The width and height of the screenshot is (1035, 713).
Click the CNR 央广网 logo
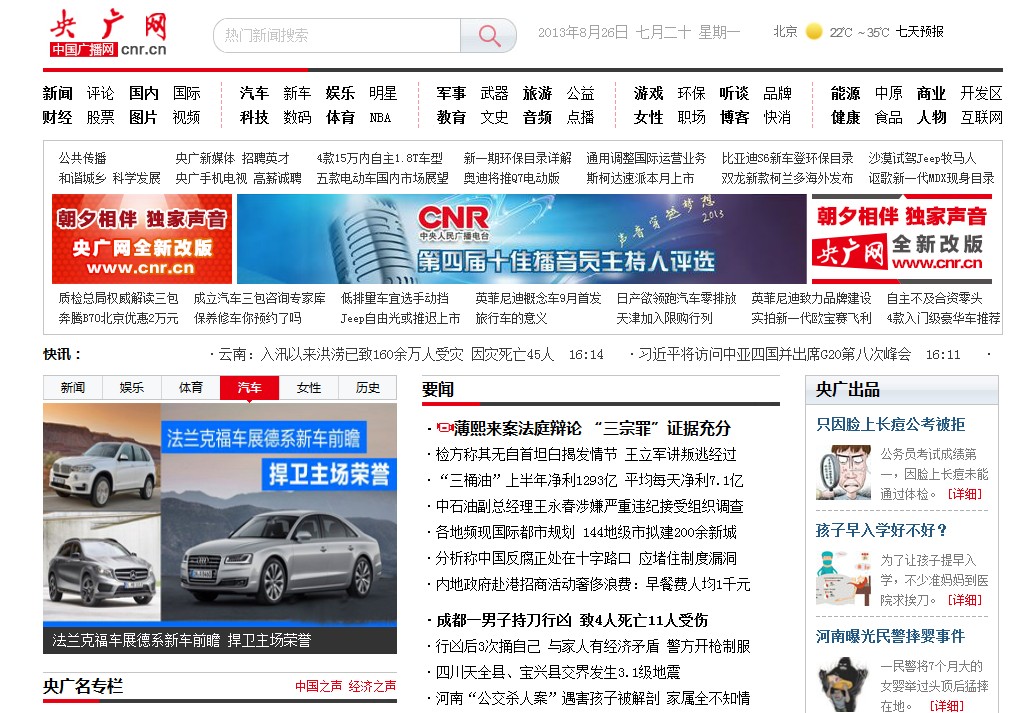click(x=109, y=35)
